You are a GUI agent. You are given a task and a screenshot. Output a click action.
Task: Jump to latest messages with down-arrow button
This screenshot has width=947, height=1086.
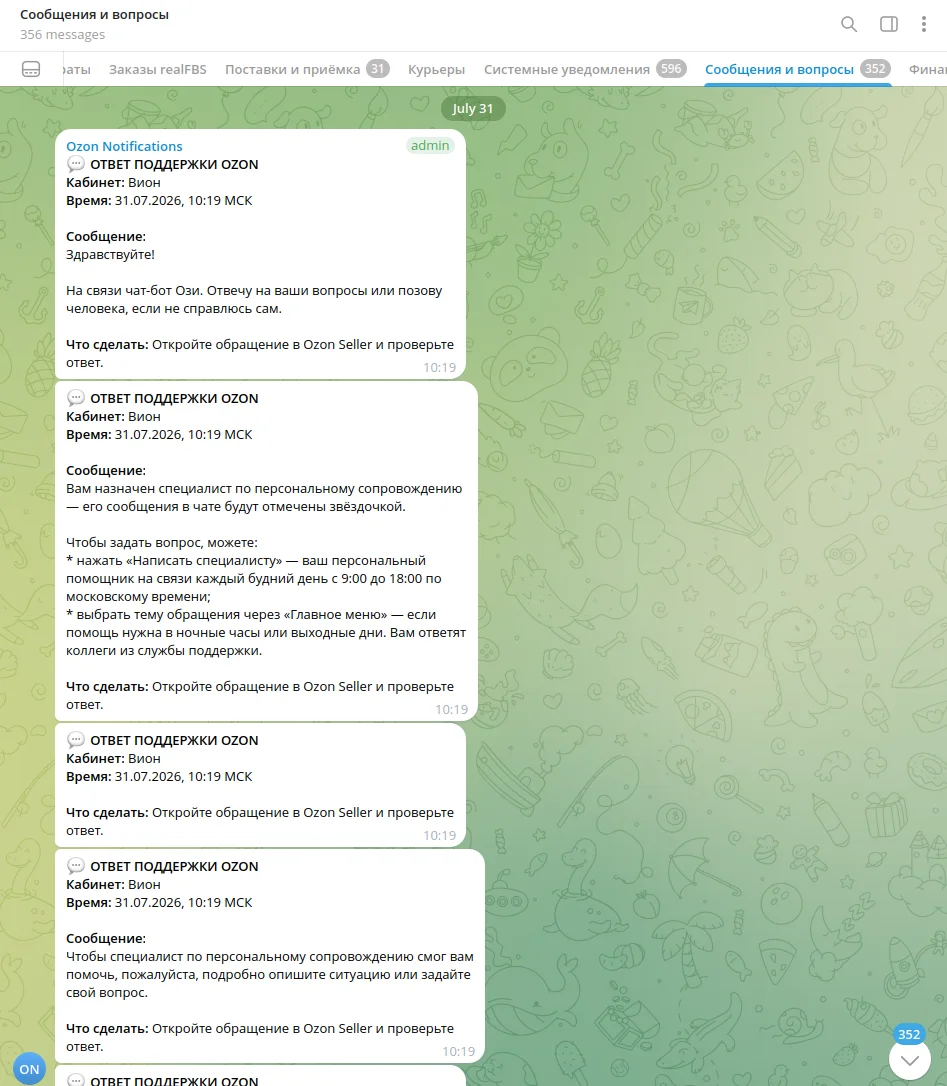(910, 1060)
